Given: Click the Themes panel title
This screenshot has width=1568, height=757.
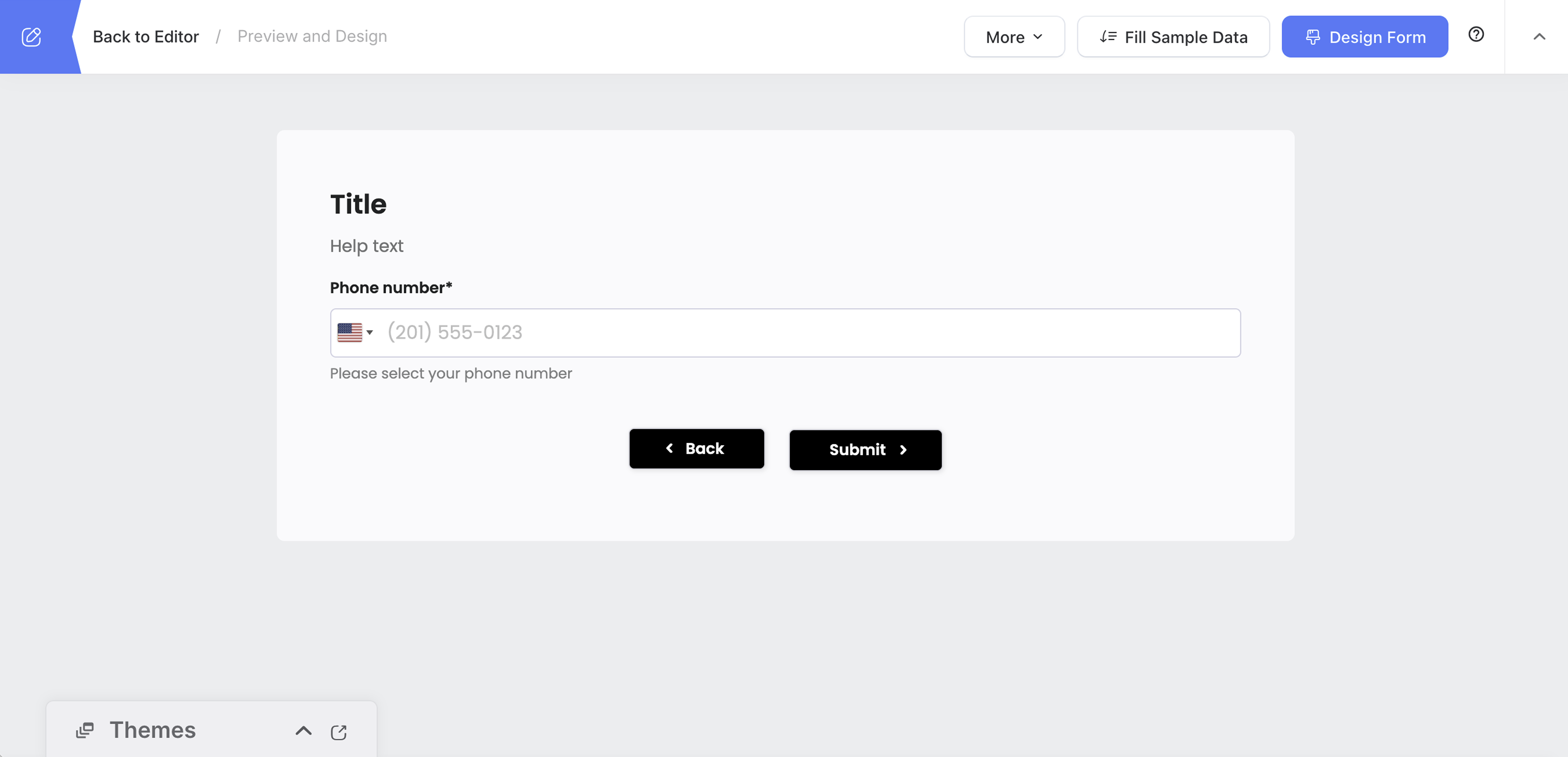Looking at the screenshot, I should tap(153, 730).
